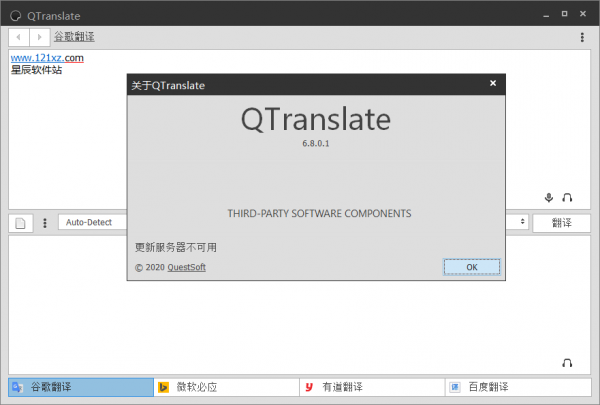The image size is (600, 405).
Task: Click the Youdao service icon
Action: point(309,387)
